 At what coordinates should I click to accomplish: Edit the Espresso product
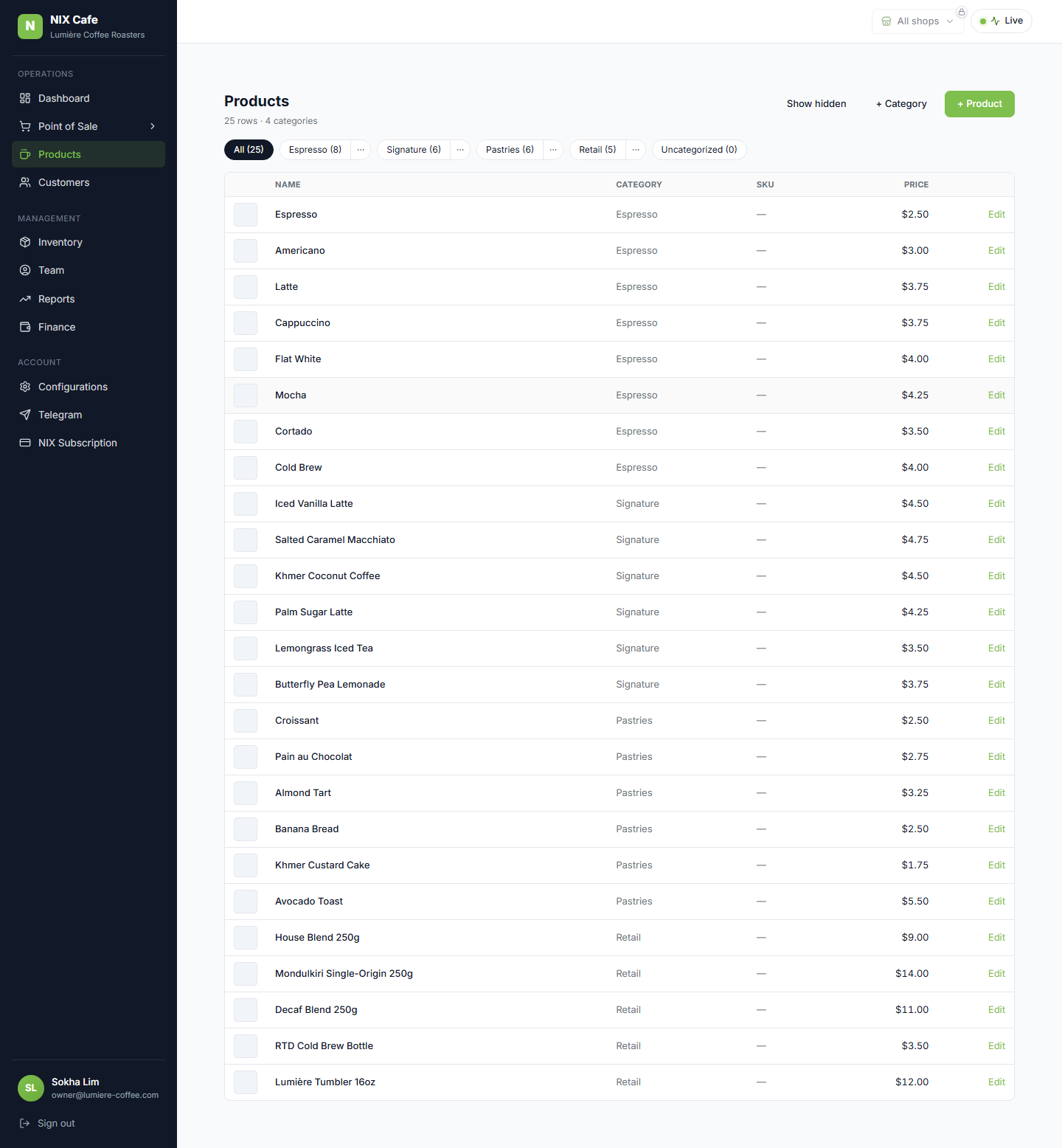(996, 215)
